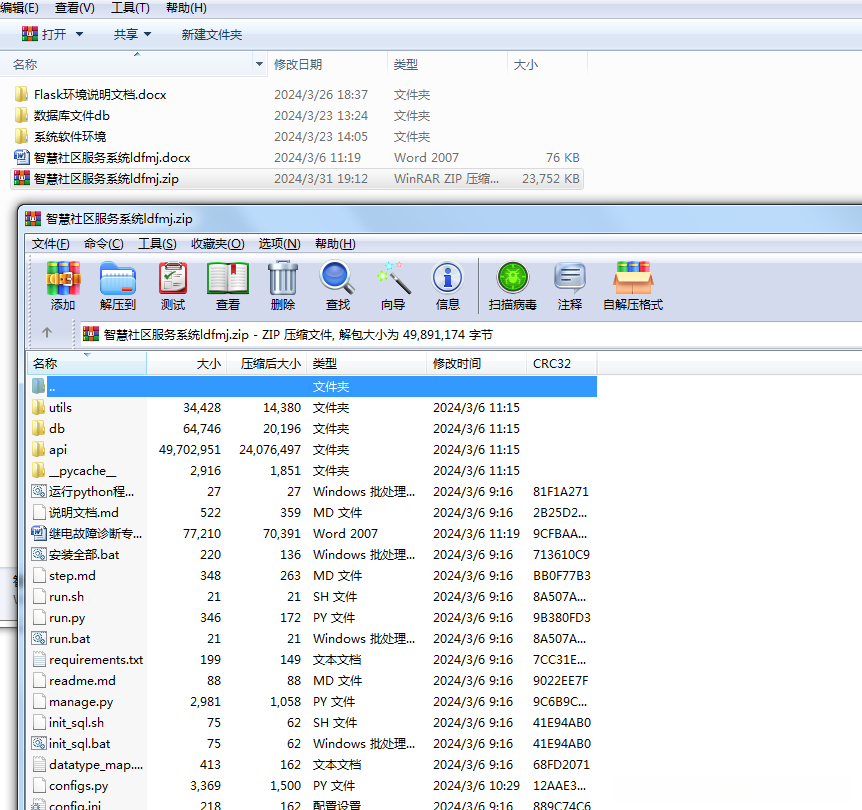Open the 向导 (Wizard) wand icon
Image resolution: width=862 pixels, height=810 pixels.
tap(393, 285)
